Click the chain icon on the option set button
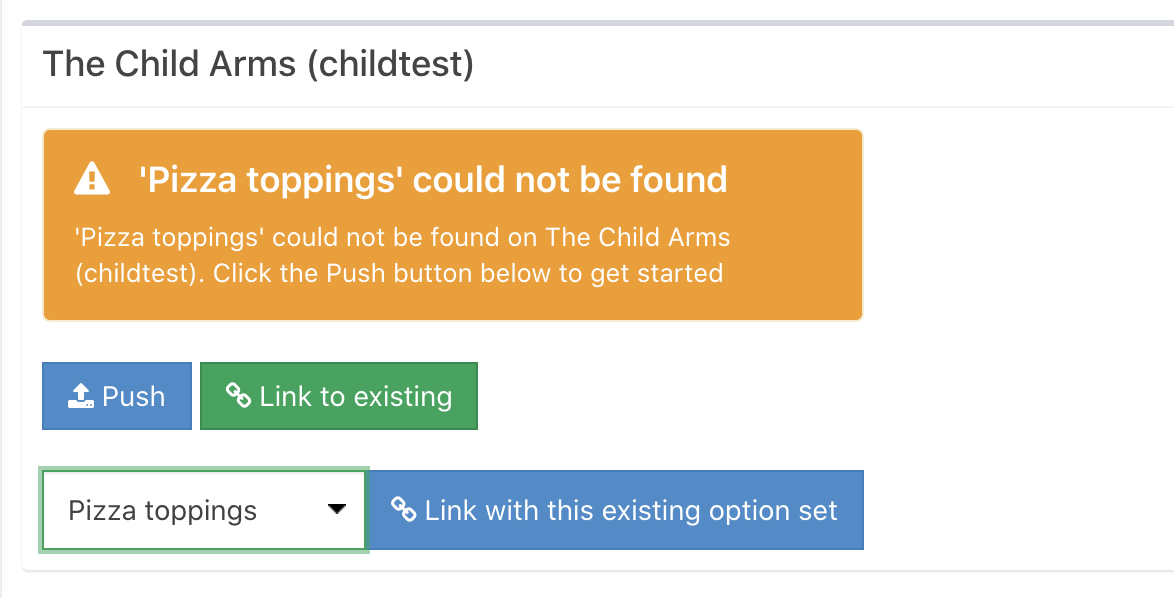Screen dimensions: 1174x598 pyautogui.click(x=403, y=510)
